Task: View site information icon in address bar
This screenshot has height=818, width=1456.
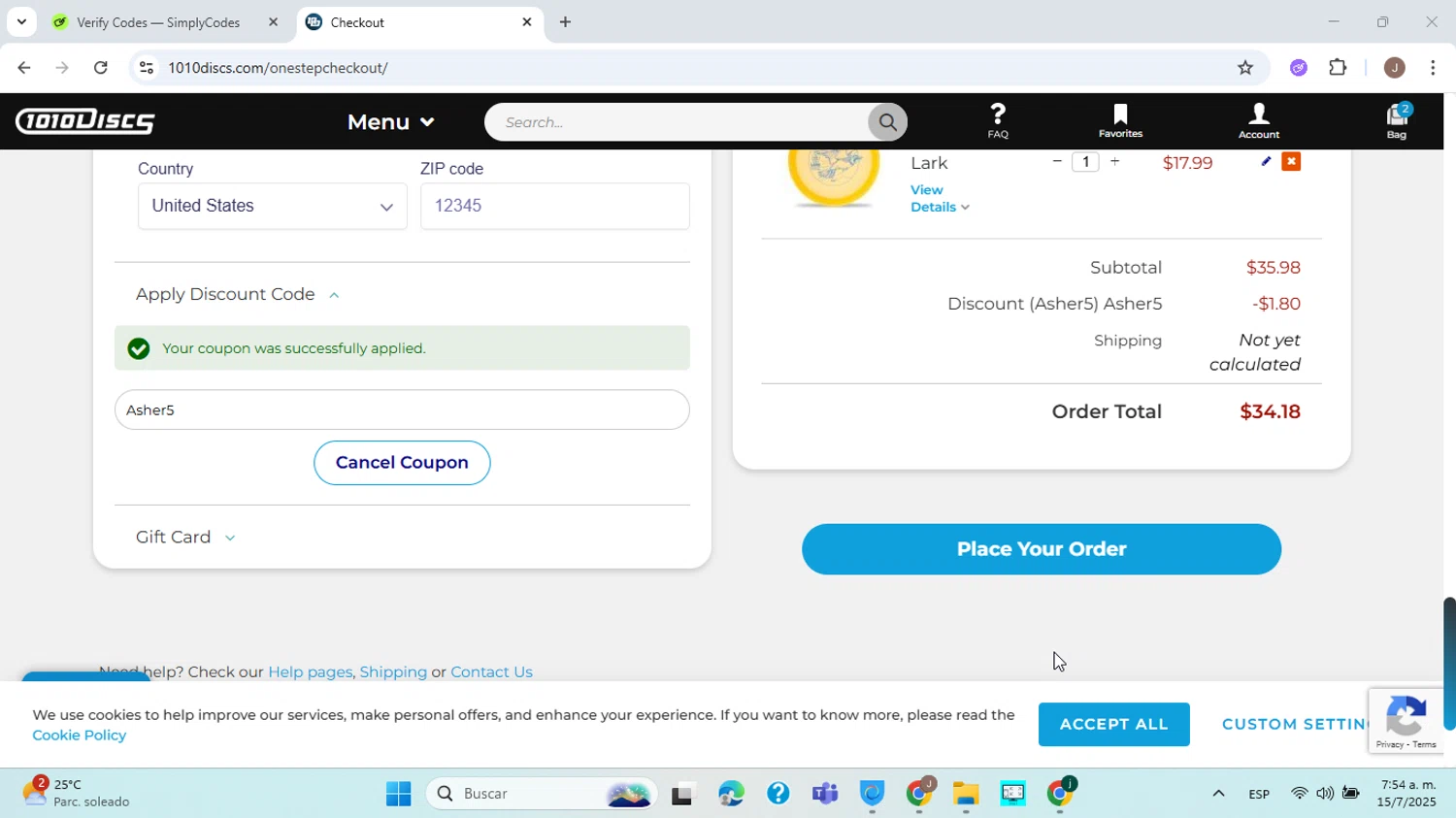Action: click(x=147, y=67)
